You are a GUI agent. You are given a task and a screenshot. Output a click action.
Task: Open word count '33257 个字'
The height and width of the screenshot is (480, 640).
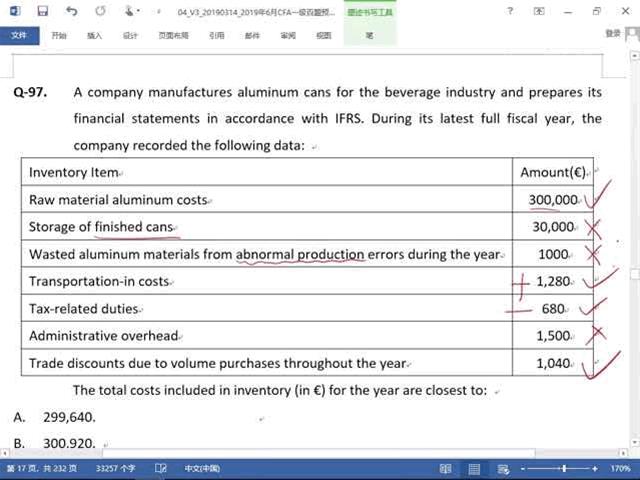[x=116, y=469]
